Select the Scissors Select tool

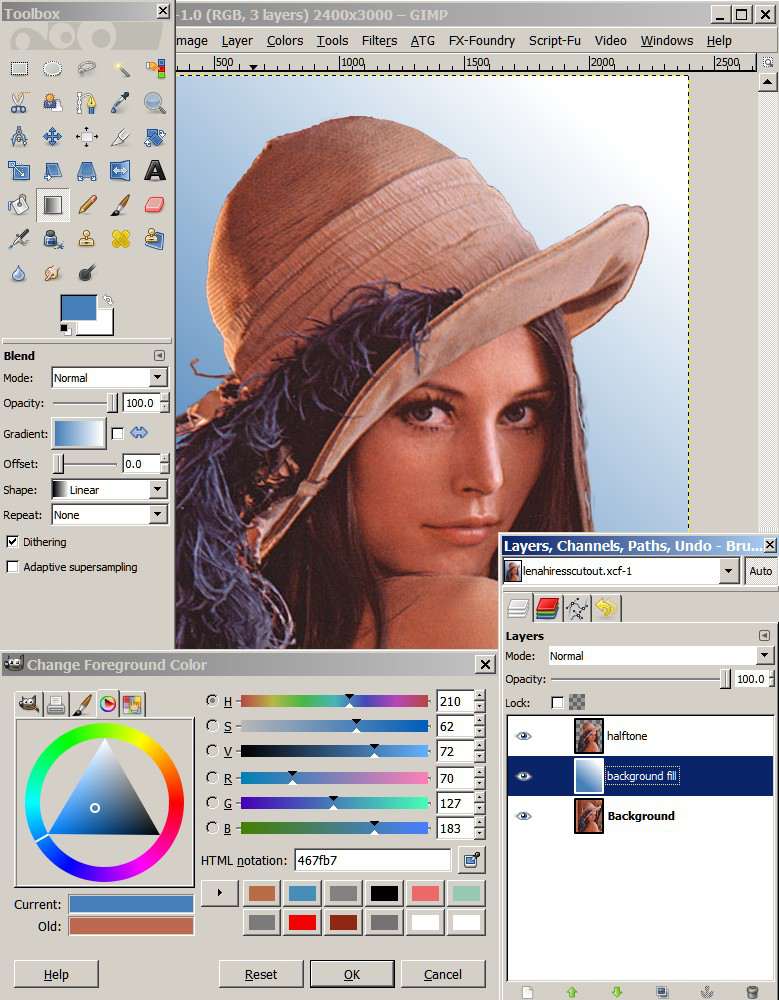pyautogui.click(x=19, y=102)
